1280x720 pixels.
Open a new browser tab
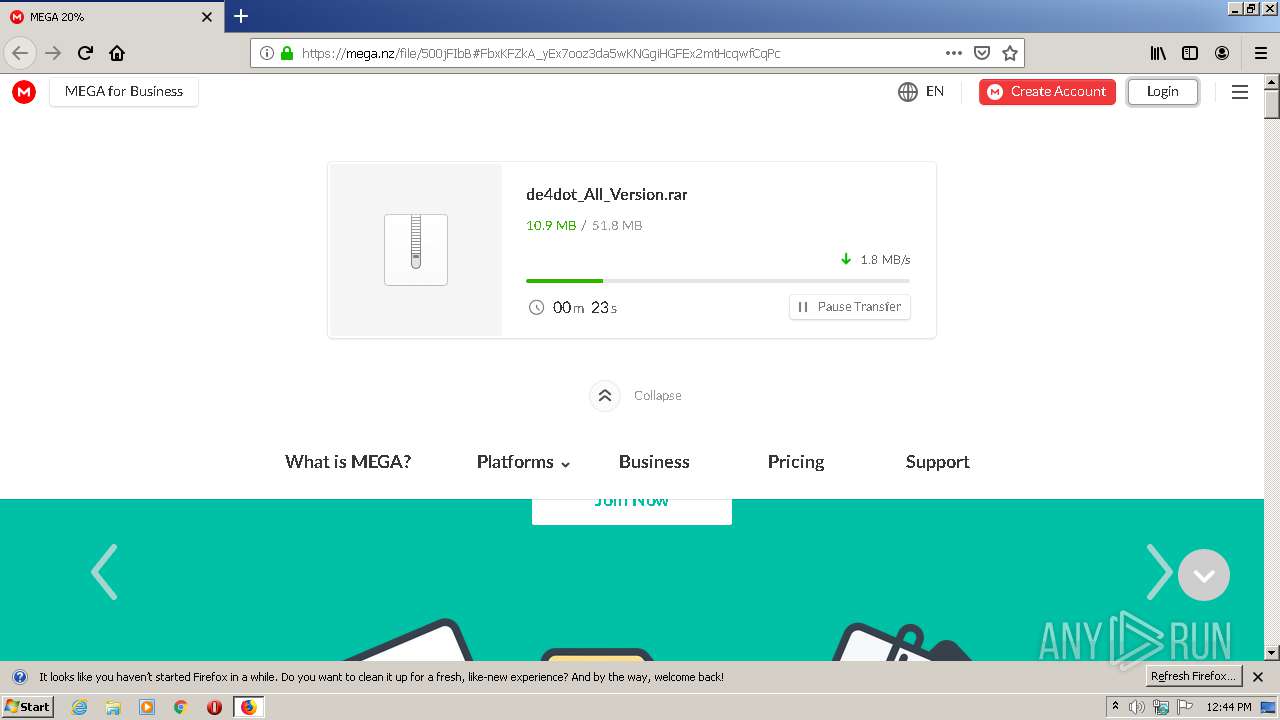(241, 16)
